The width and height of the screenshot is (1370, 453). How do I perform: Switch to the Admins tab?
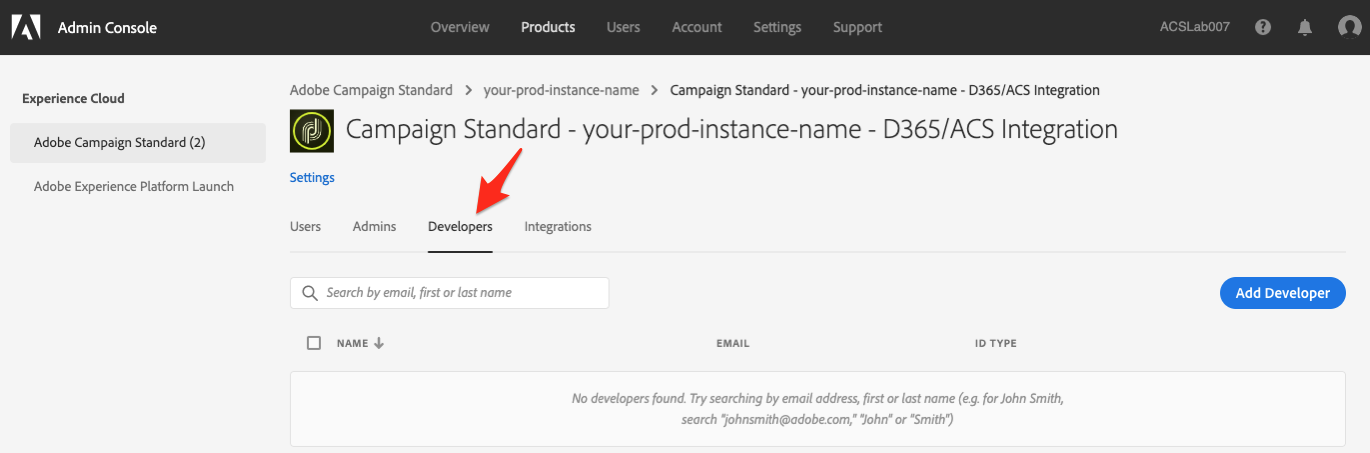click(374, 227)
